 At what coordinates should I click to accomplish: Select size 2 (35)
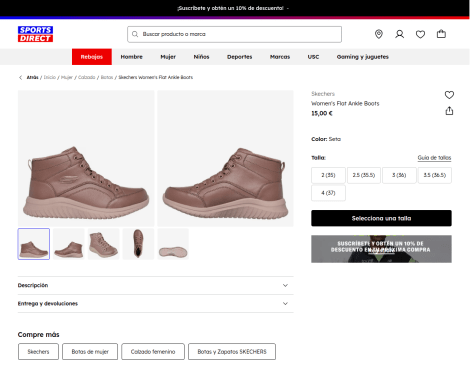(x=328, y=175)
